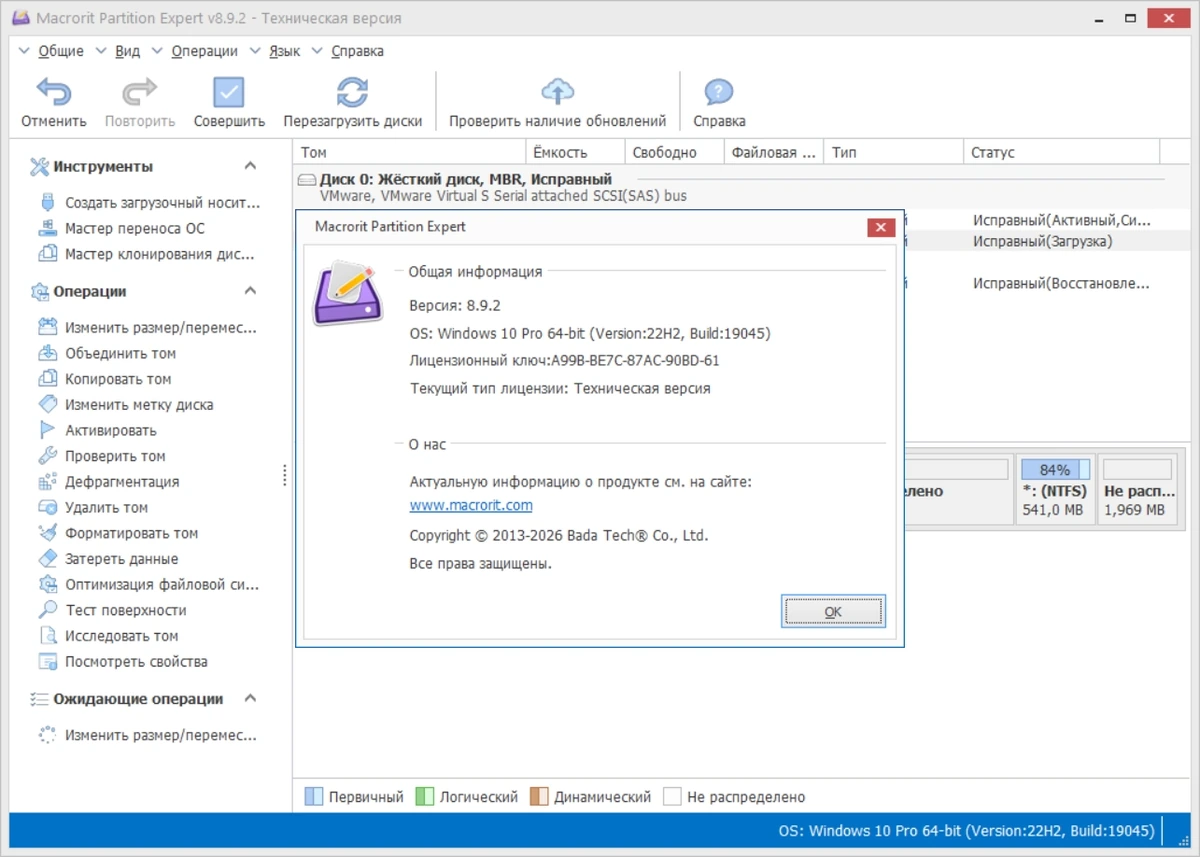Click the Проверить том wrench icon

click(47, 456)
